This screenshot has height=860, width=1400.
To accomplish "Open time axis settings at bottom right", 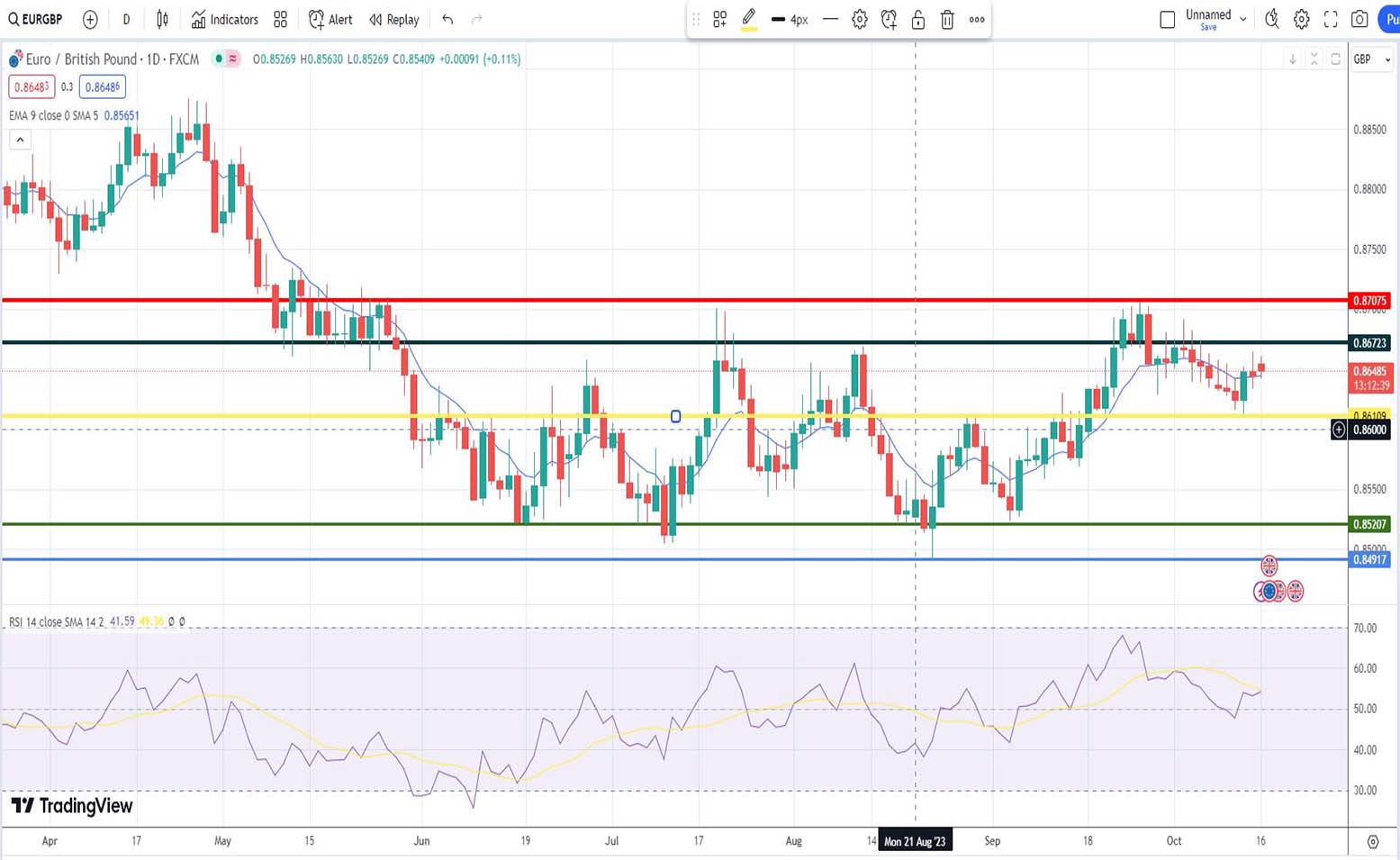I will pos(1372,841).
